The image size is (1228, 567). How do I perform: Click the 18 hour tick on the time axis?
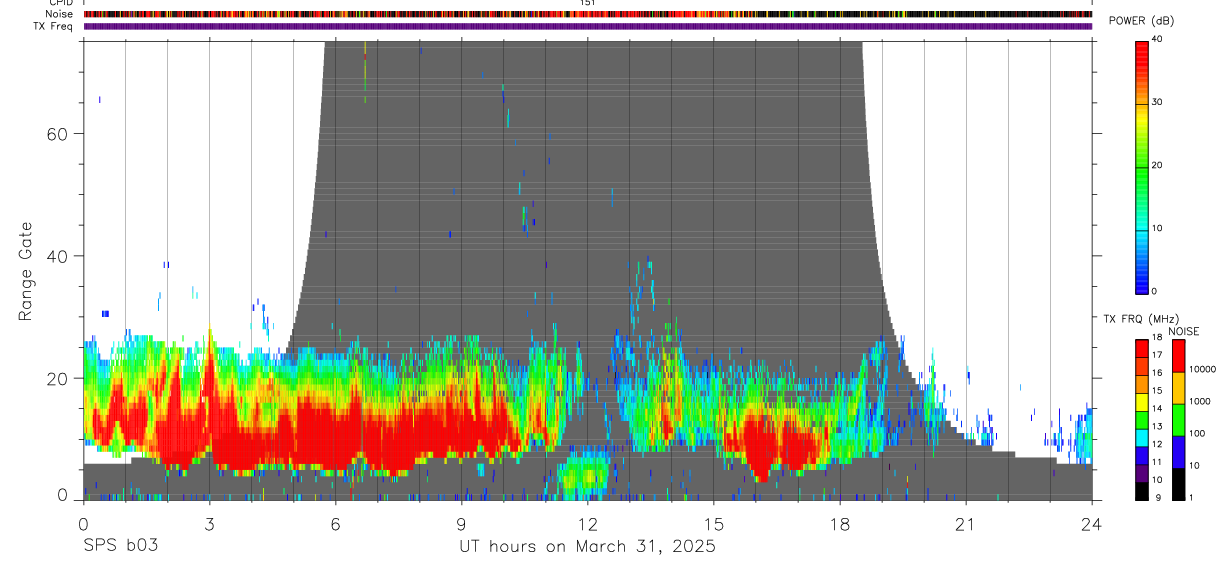coord(839,524)
